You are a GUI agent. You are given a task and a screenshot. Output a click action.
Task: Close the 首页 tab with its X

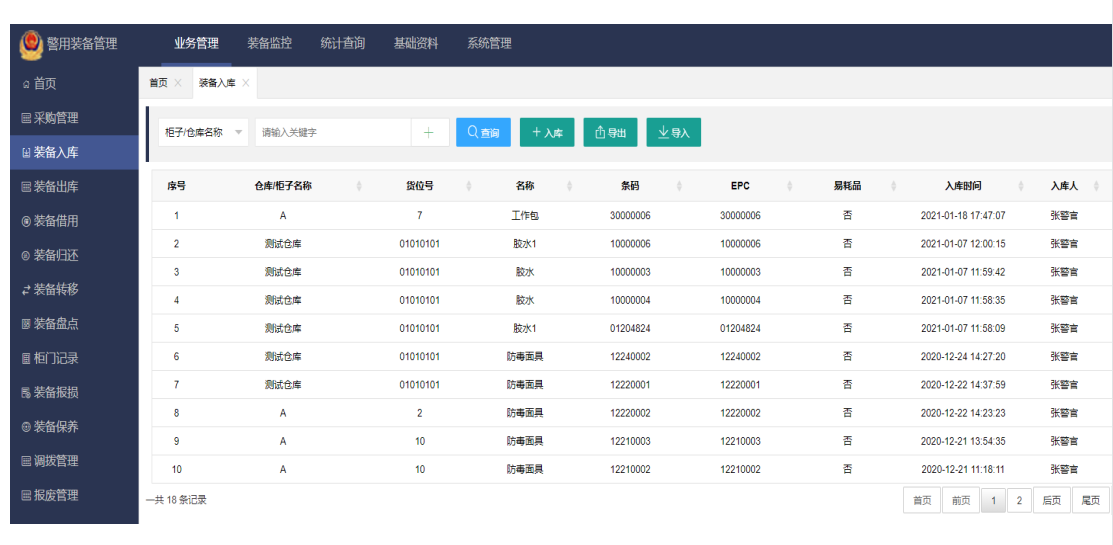pyautogui.click(x=178, y=83)
